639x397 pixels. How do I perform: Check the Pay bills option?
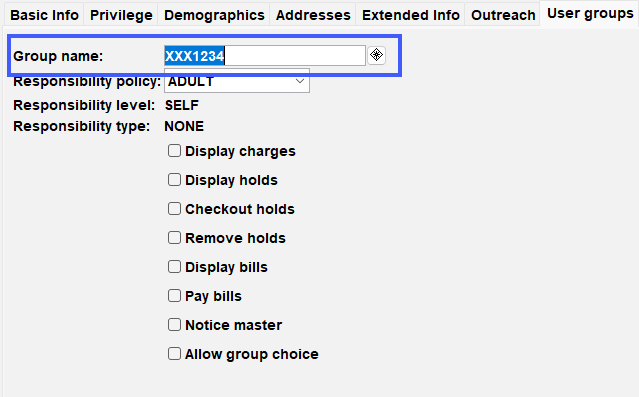pyautogui.click(x=174, y=296)
